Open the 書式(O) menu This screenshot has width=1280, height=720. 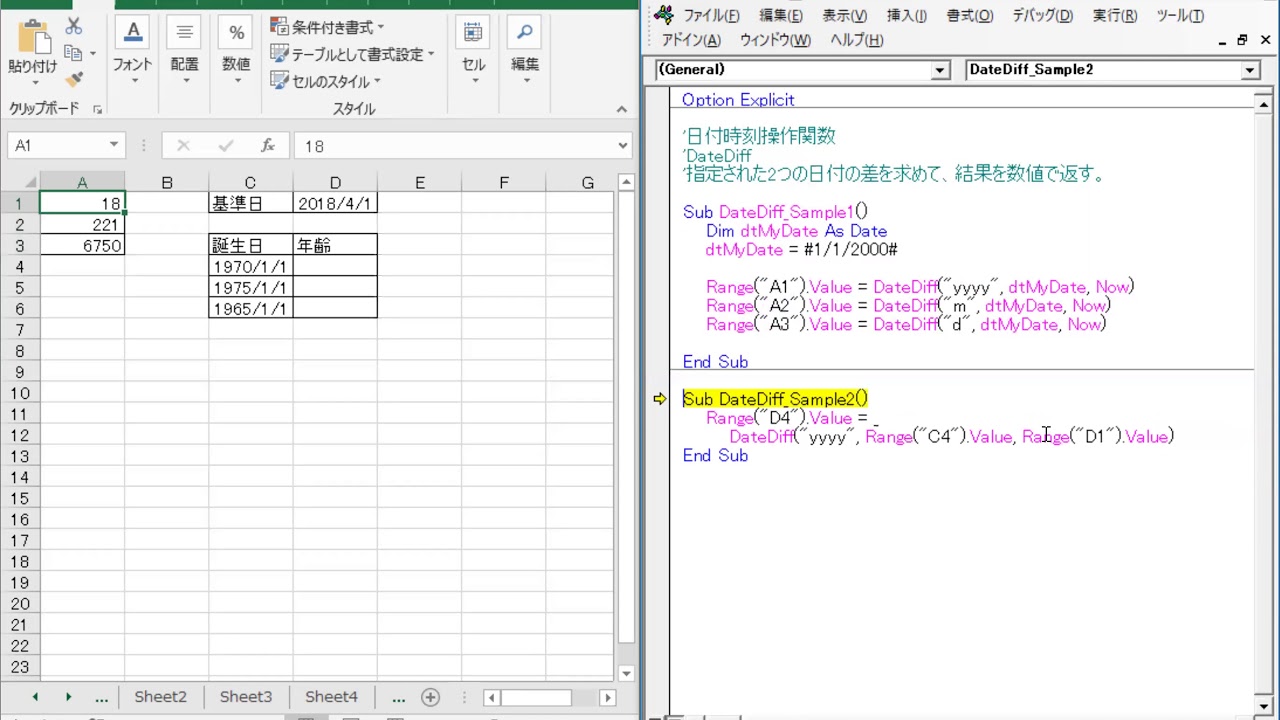point(970,16)
